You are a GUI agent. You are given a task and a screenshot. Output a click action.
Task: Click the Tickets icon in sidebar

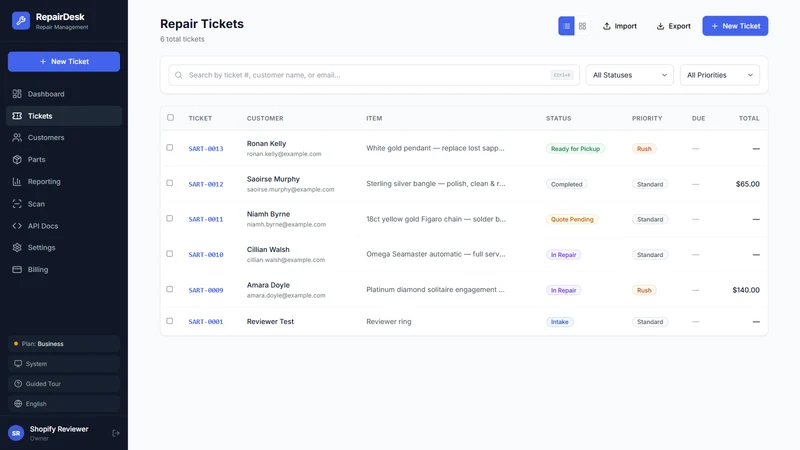point(17,116)
